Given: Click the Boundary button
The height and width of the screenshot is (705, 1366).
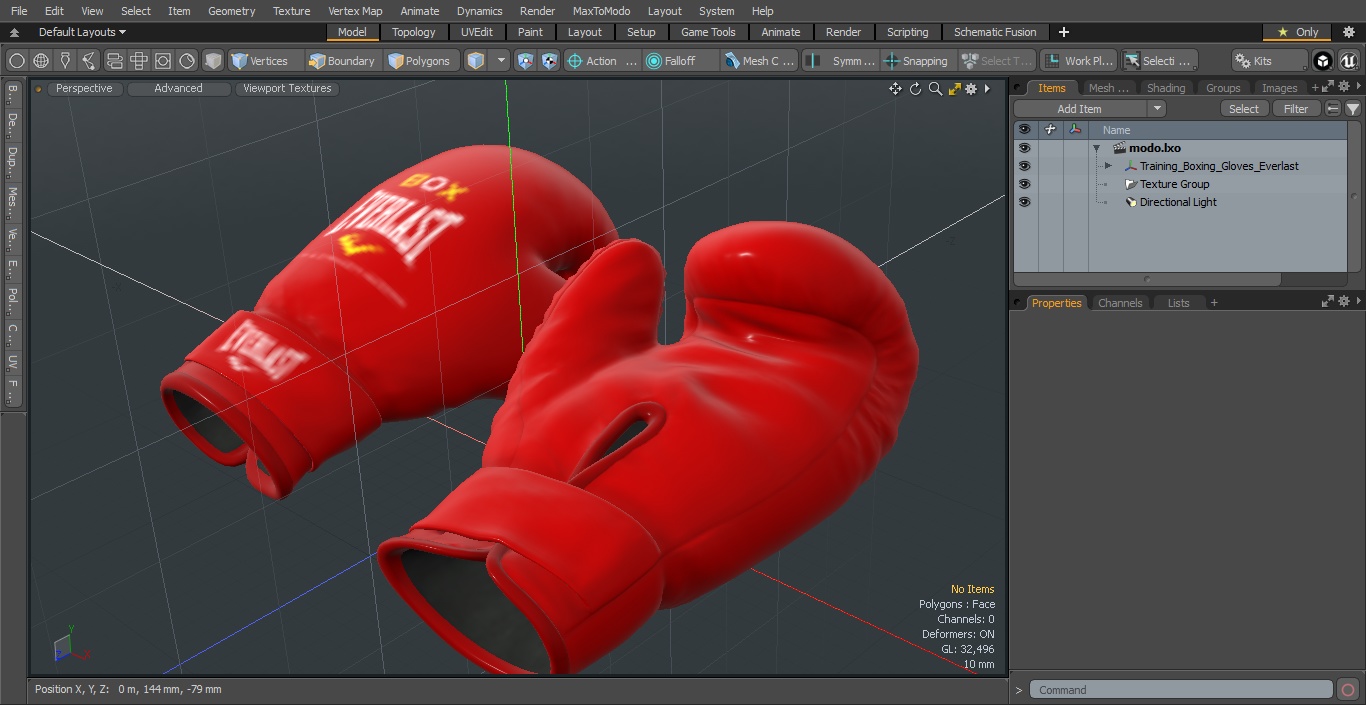Looking at the screenshot, I should [343, 61].
